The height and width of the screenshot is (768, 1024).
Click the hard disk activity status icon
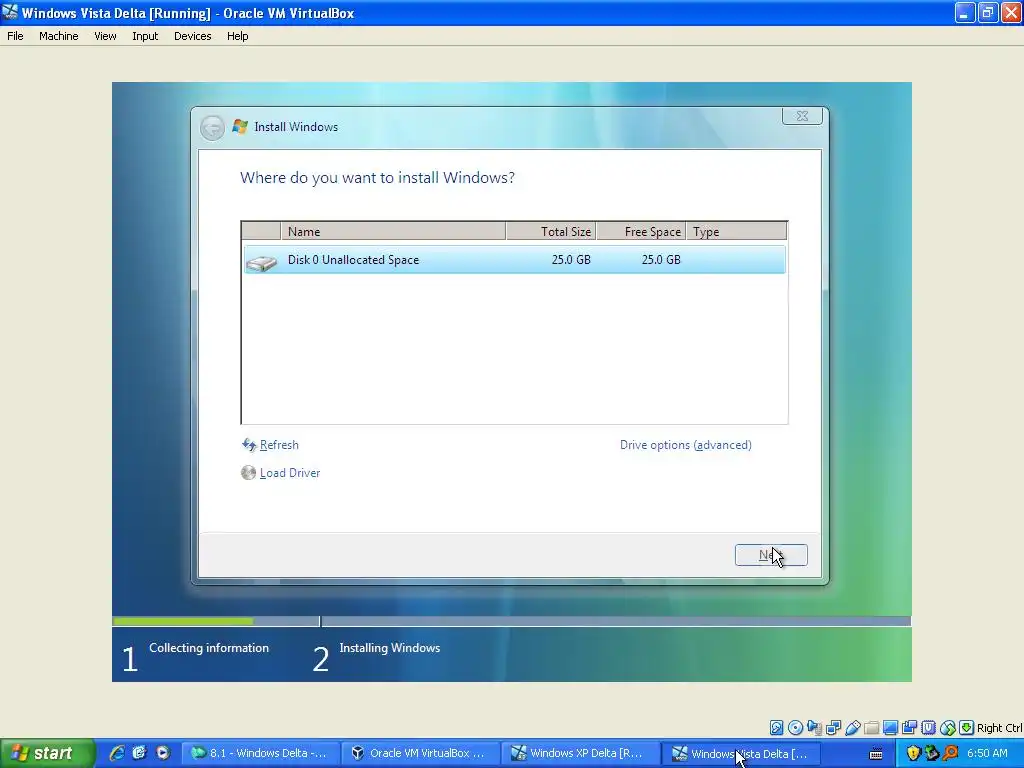[776, 728]
